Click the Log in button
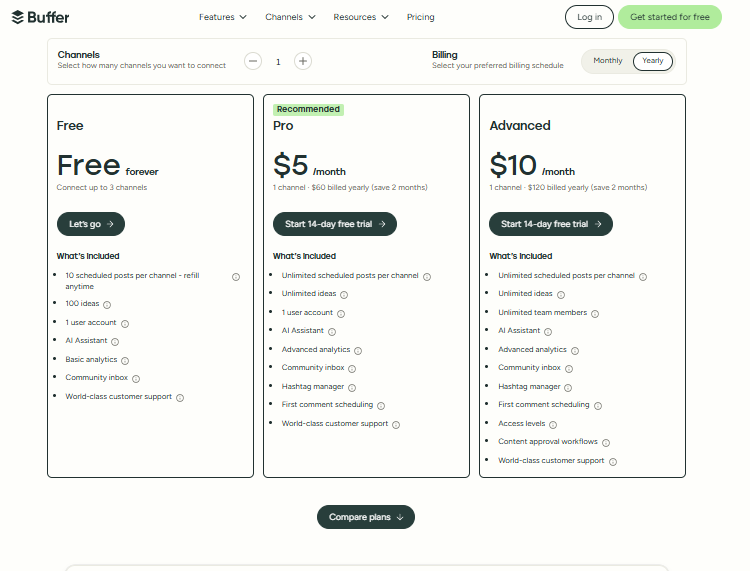Image resolution: width=750 pixels, height=571 pixels. tap(589, 17)
